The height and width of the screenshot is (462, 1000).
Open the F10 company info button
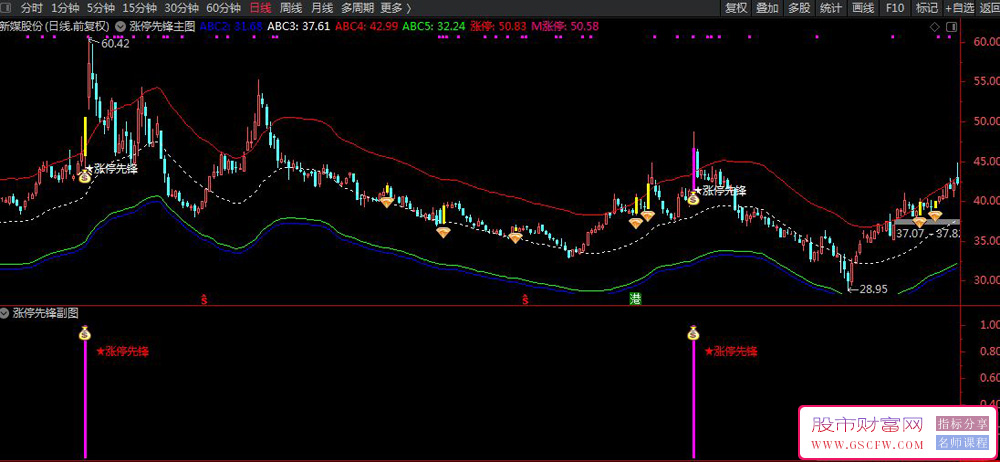(895, 8)
